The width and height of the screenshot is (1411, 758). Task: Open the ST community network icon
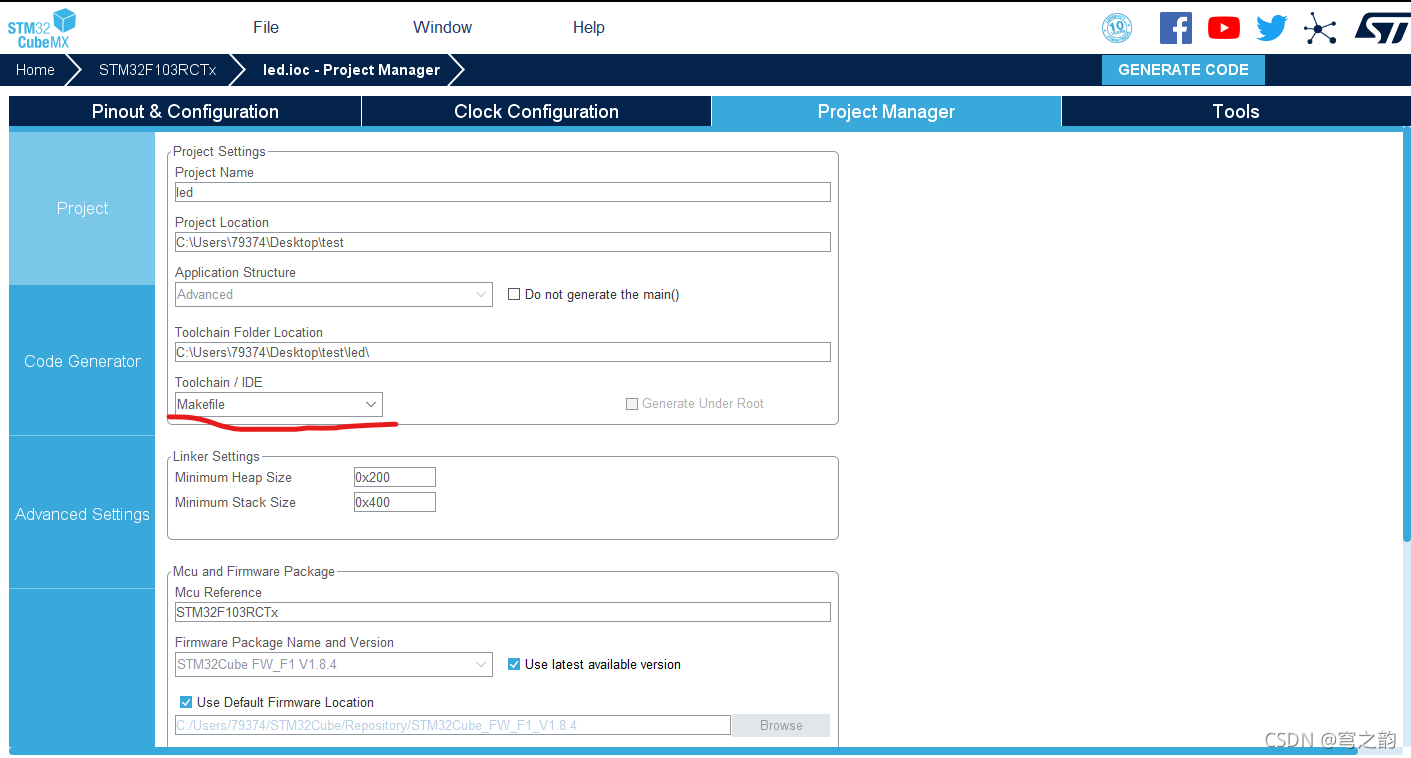[x=1320, y=28]
